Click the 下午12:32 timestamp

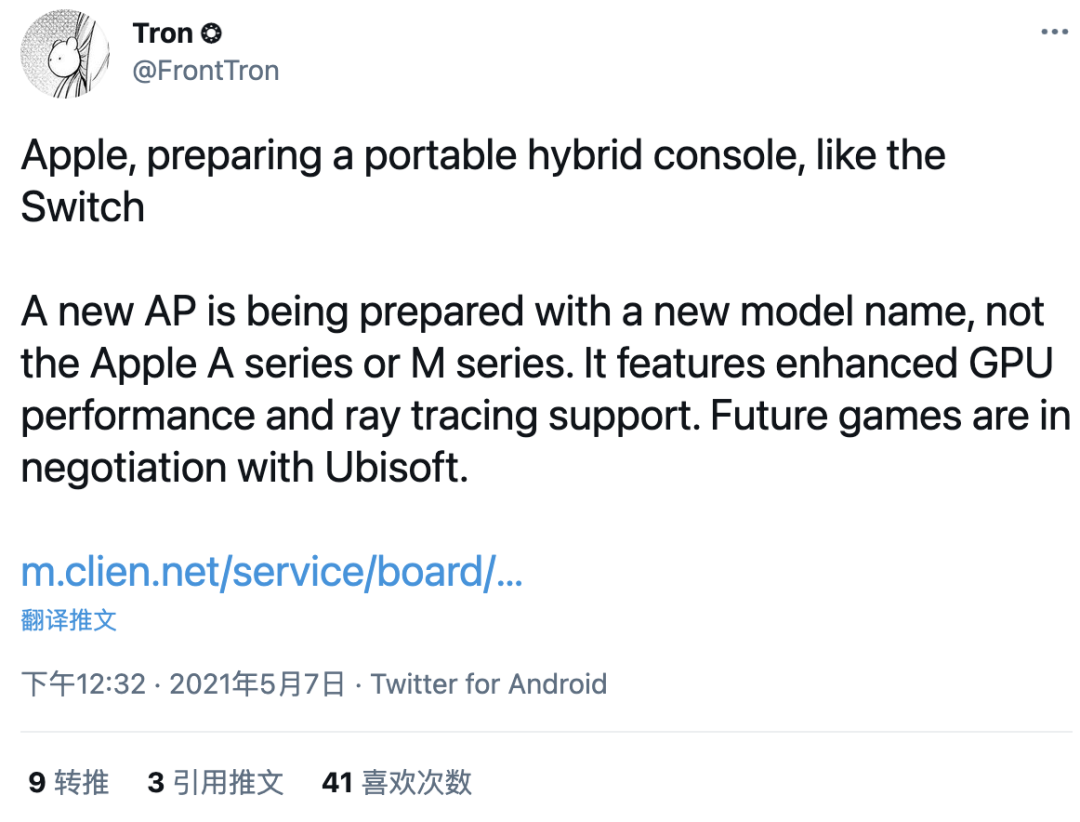point(83,684)
